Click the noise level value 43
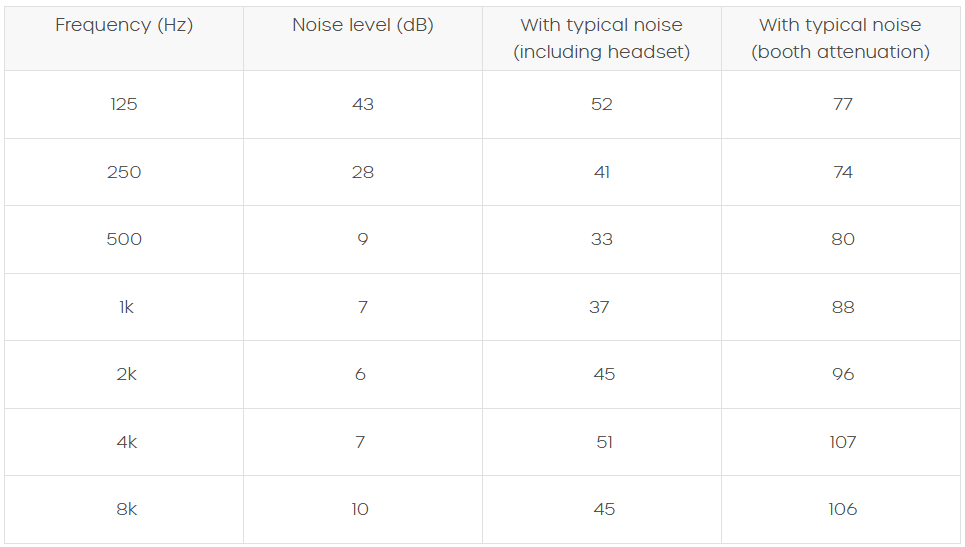Screen dimensions: 965x547 point(362,104)
